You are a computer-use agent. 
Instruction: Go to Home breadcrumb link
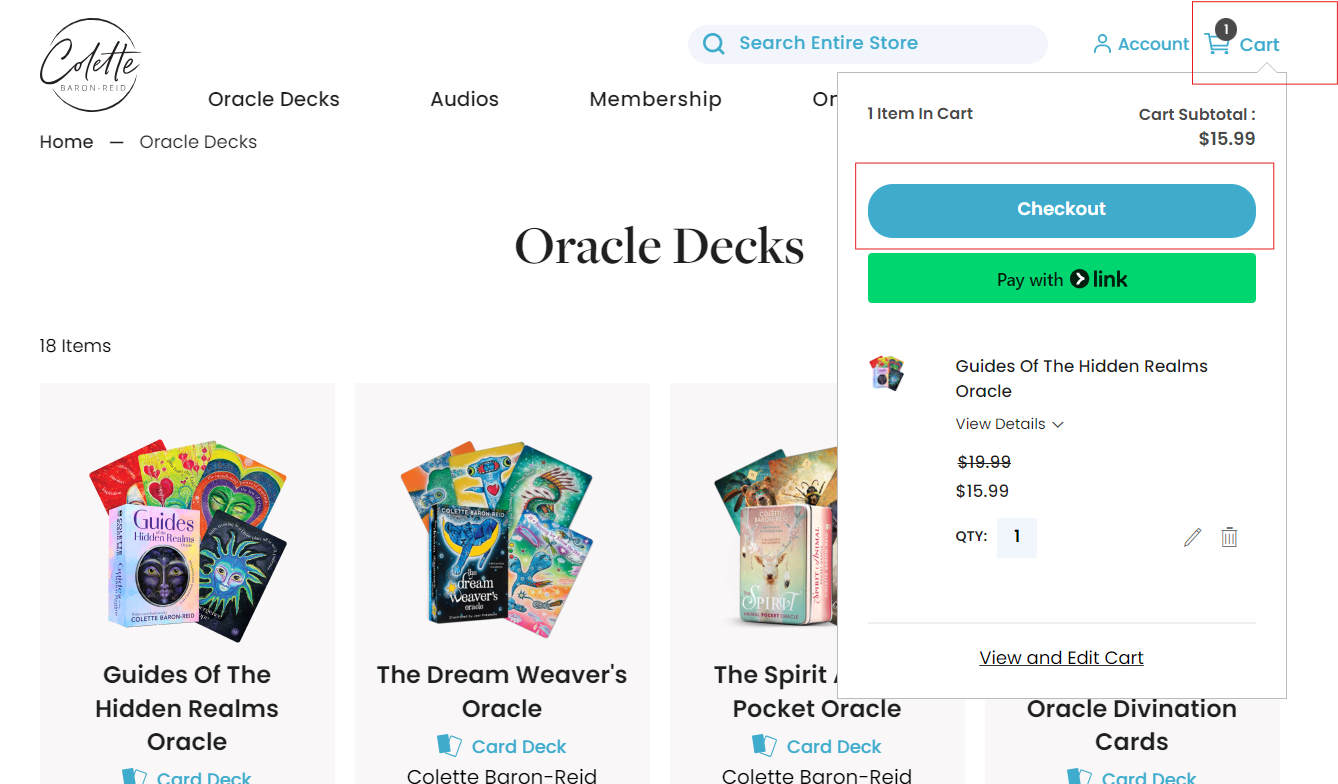(66, 142)
